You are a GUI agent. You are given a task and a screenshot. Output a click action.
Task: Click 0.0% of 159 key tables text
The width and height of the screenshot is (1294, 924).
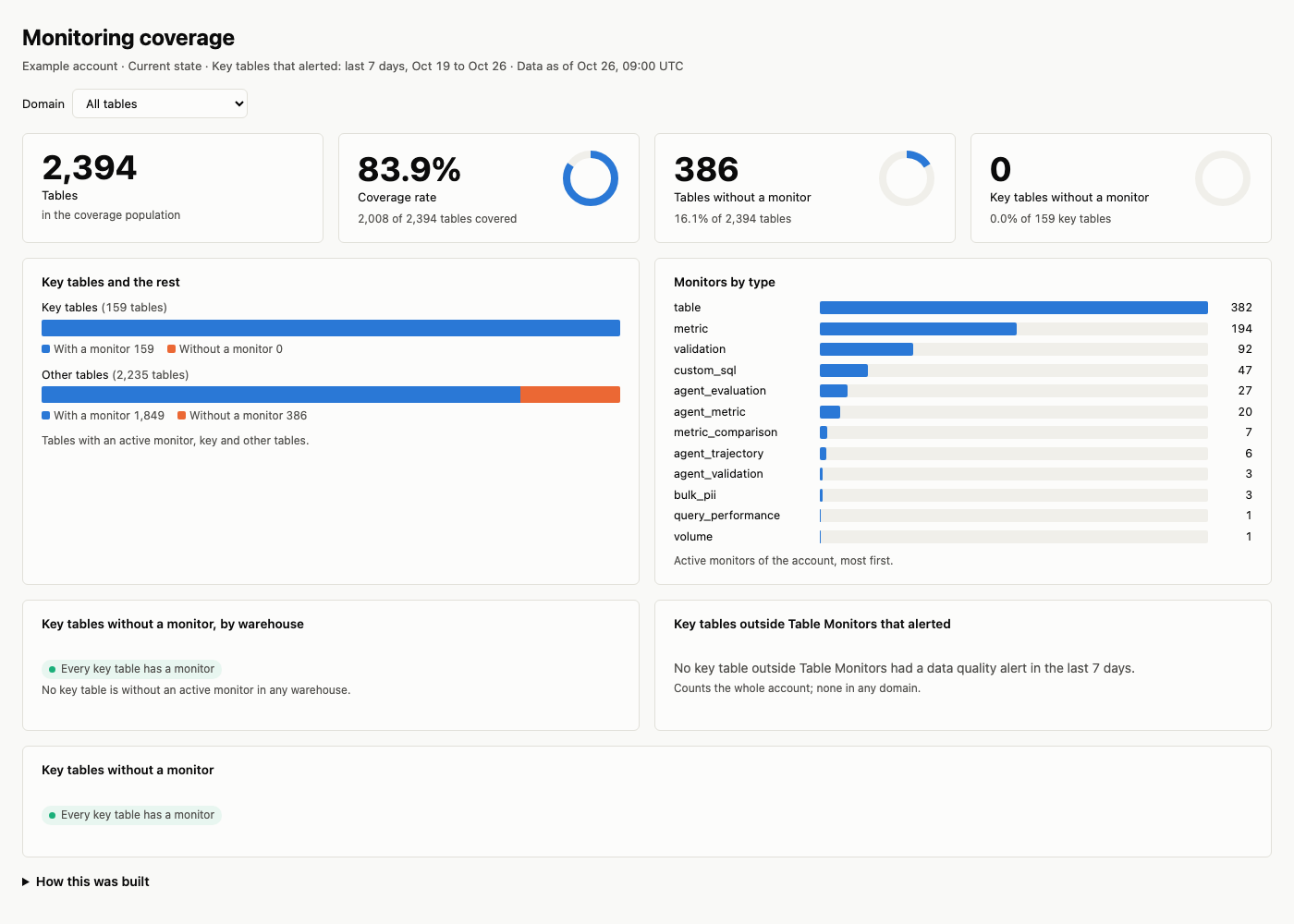tap(1050, 219)
